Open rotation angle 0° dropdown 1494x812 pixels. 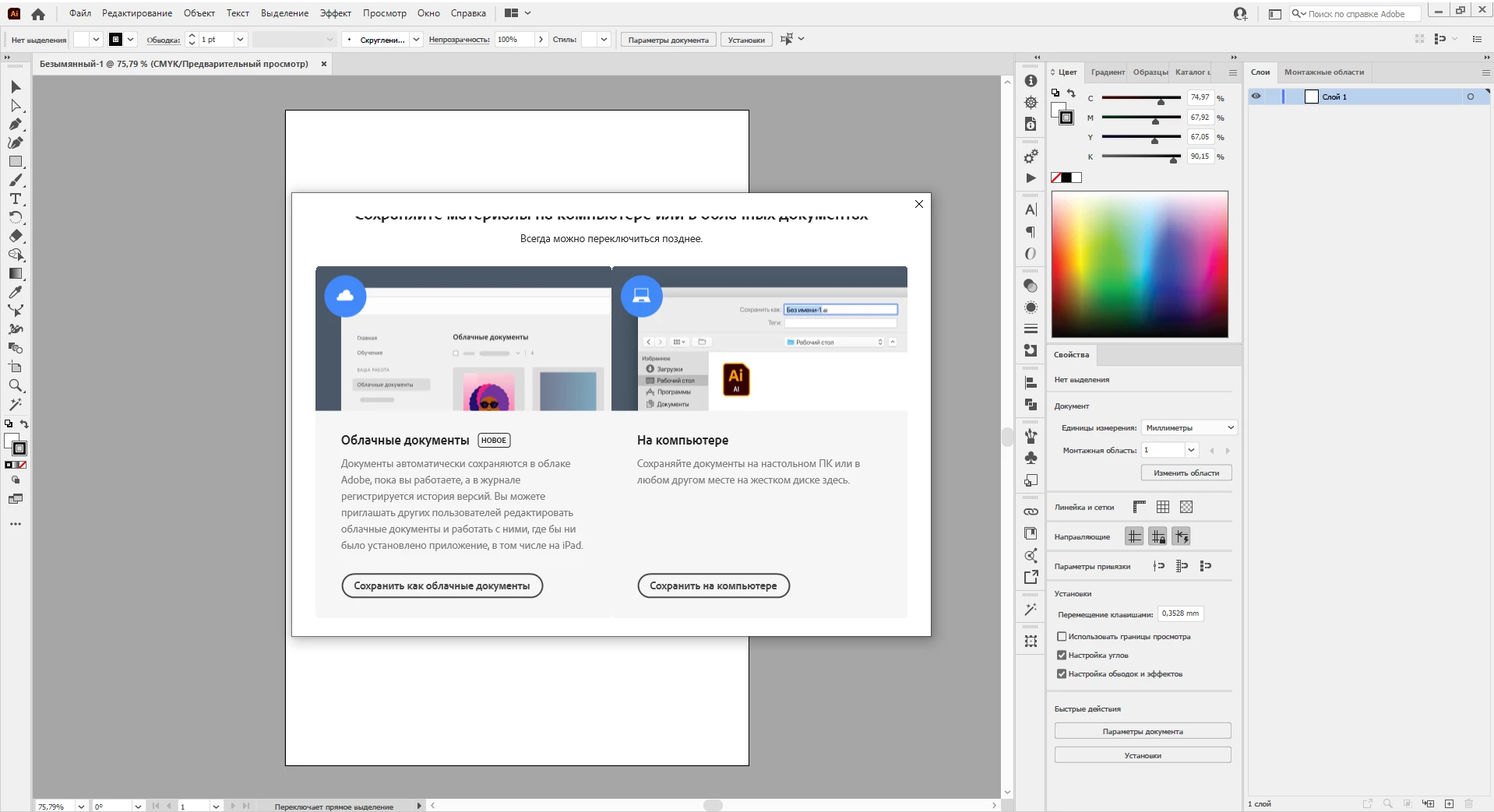[138, 807]
